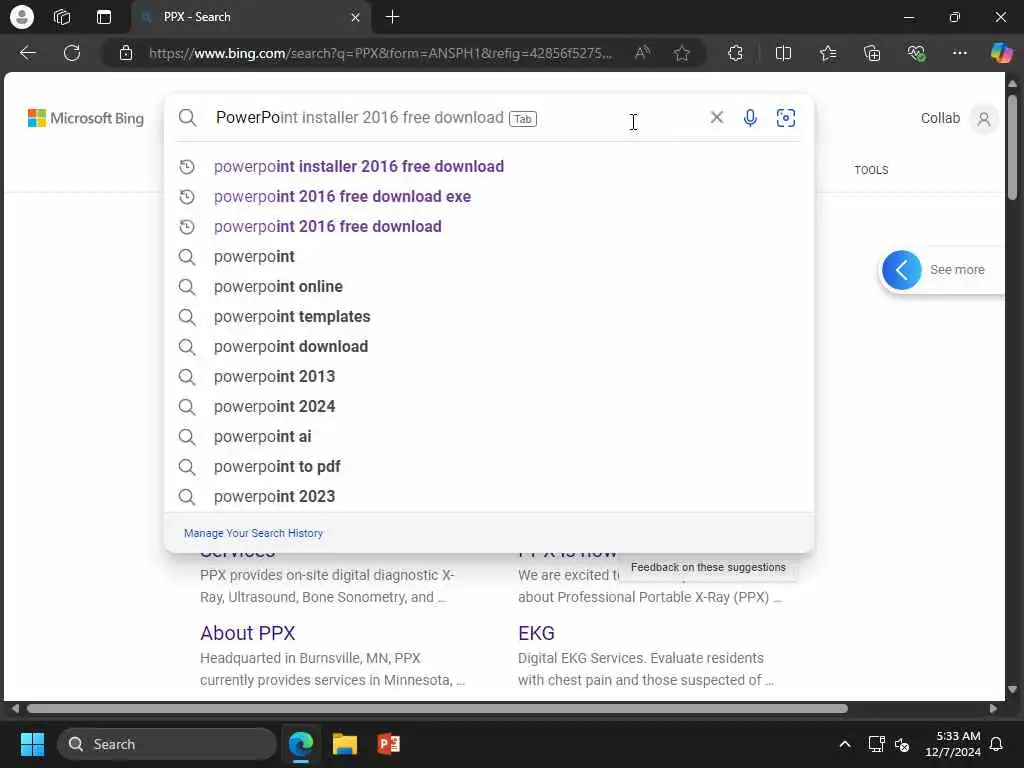Click the vertical page scrollbar

tap(1012, 148)
